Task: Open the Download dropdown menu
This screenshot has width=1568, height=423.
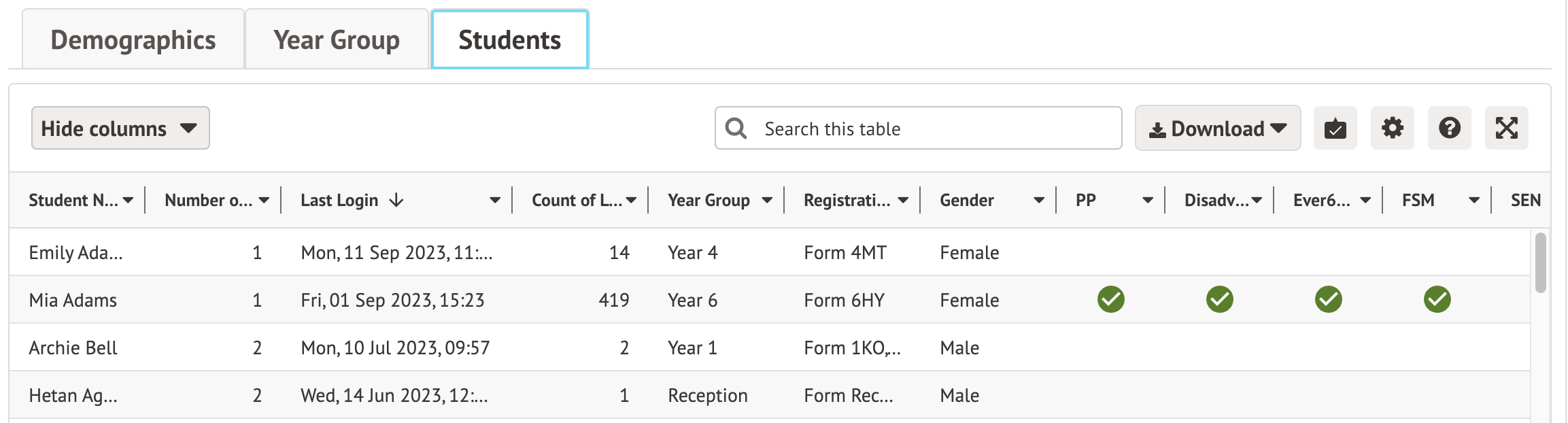Action: [1217, 128]
